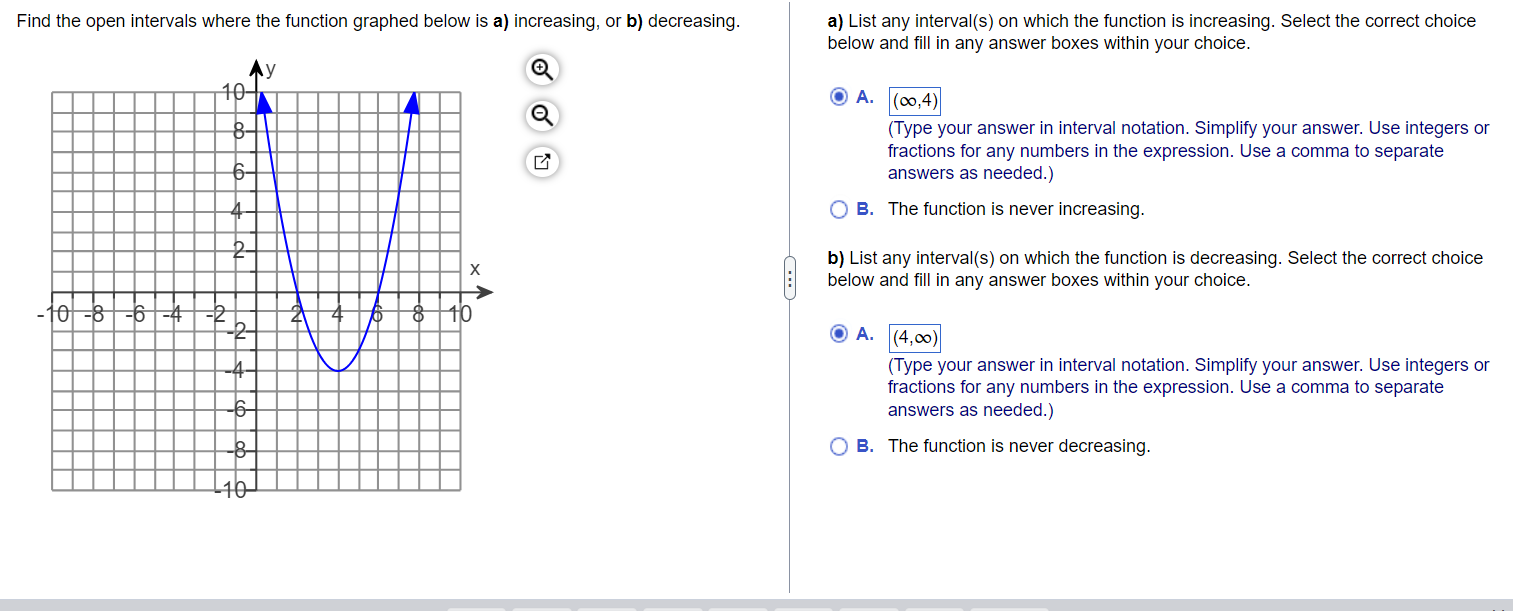This screenshot has height=611, width=1513.
Task: Zoom out on the graph with magnifier minus icon
Action: tap(541, 115)
